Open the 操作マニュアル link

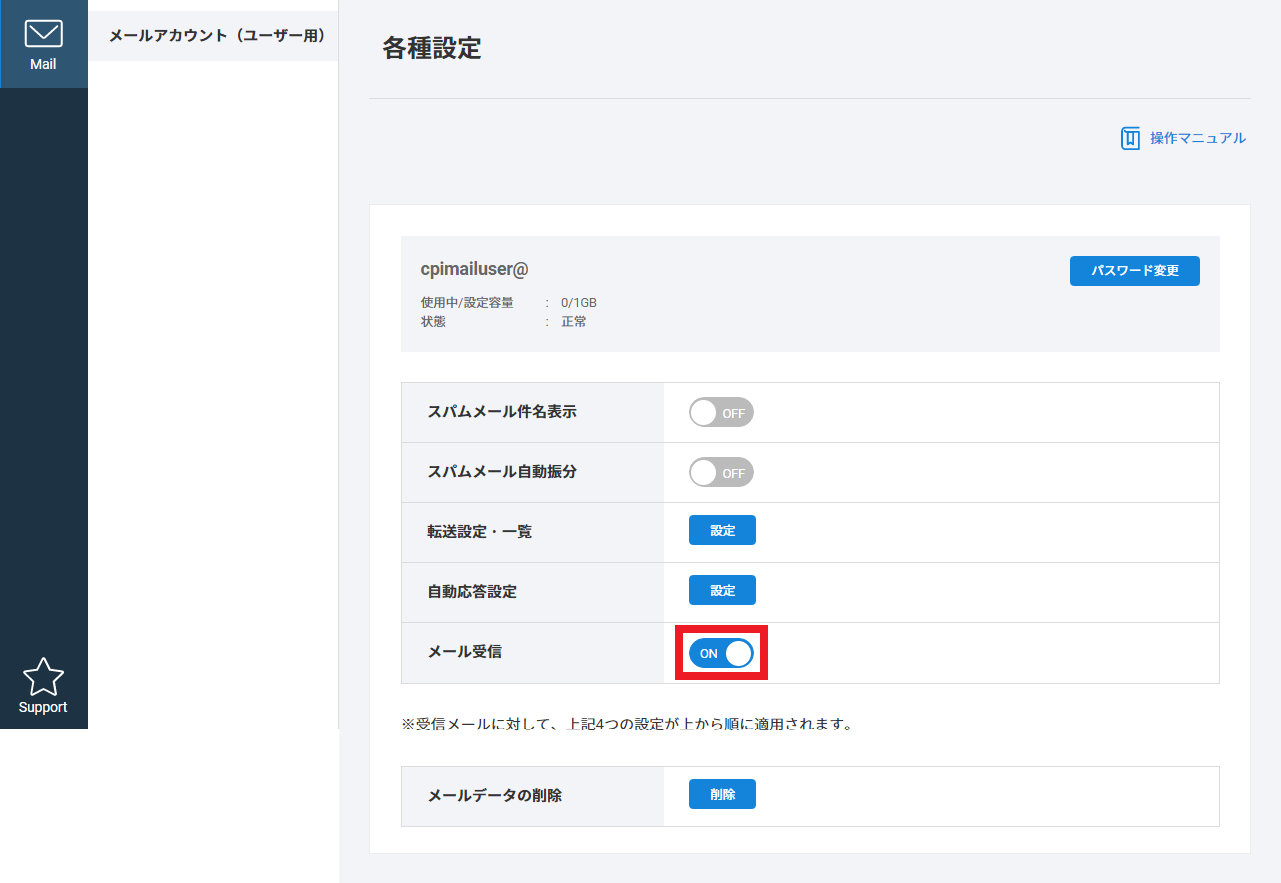(x=1197, y=138)
